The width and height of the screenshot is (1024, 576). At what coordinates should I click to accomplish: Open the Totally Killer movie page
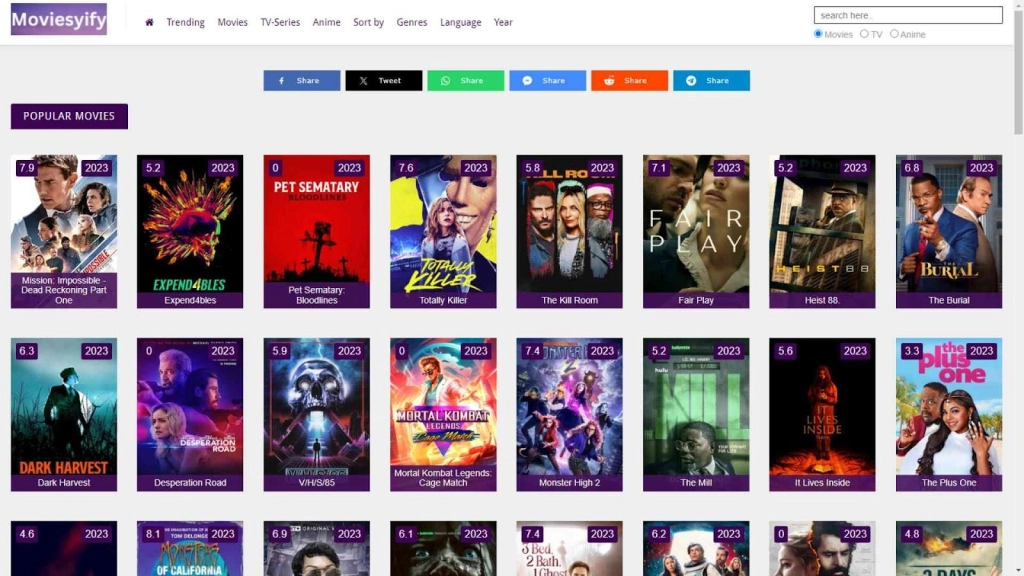443,230
